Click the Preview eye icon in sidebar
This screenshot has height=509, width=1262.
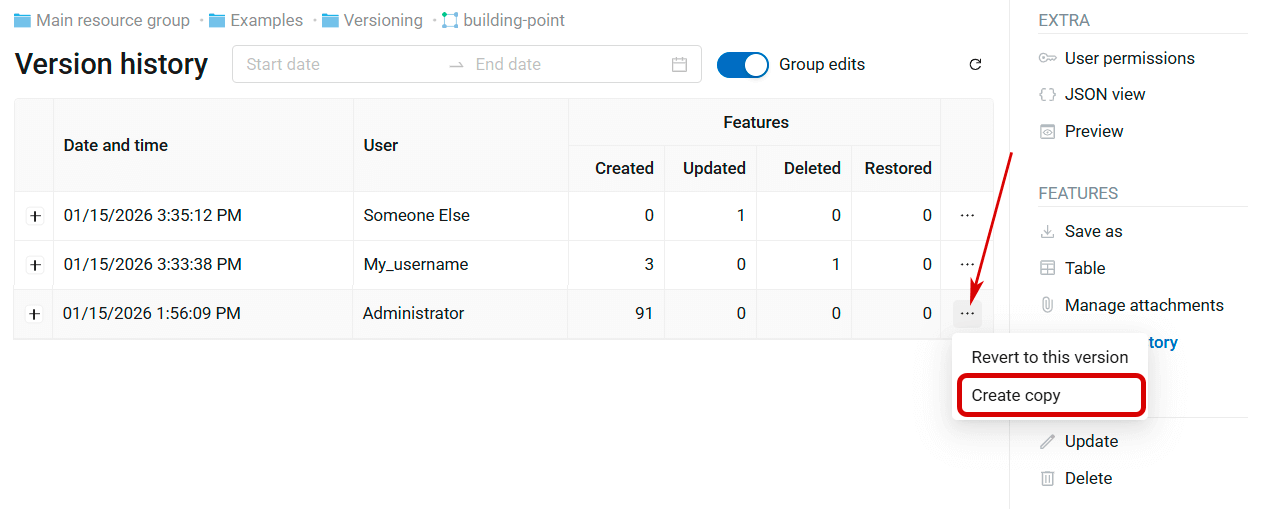coord(1047,132)
